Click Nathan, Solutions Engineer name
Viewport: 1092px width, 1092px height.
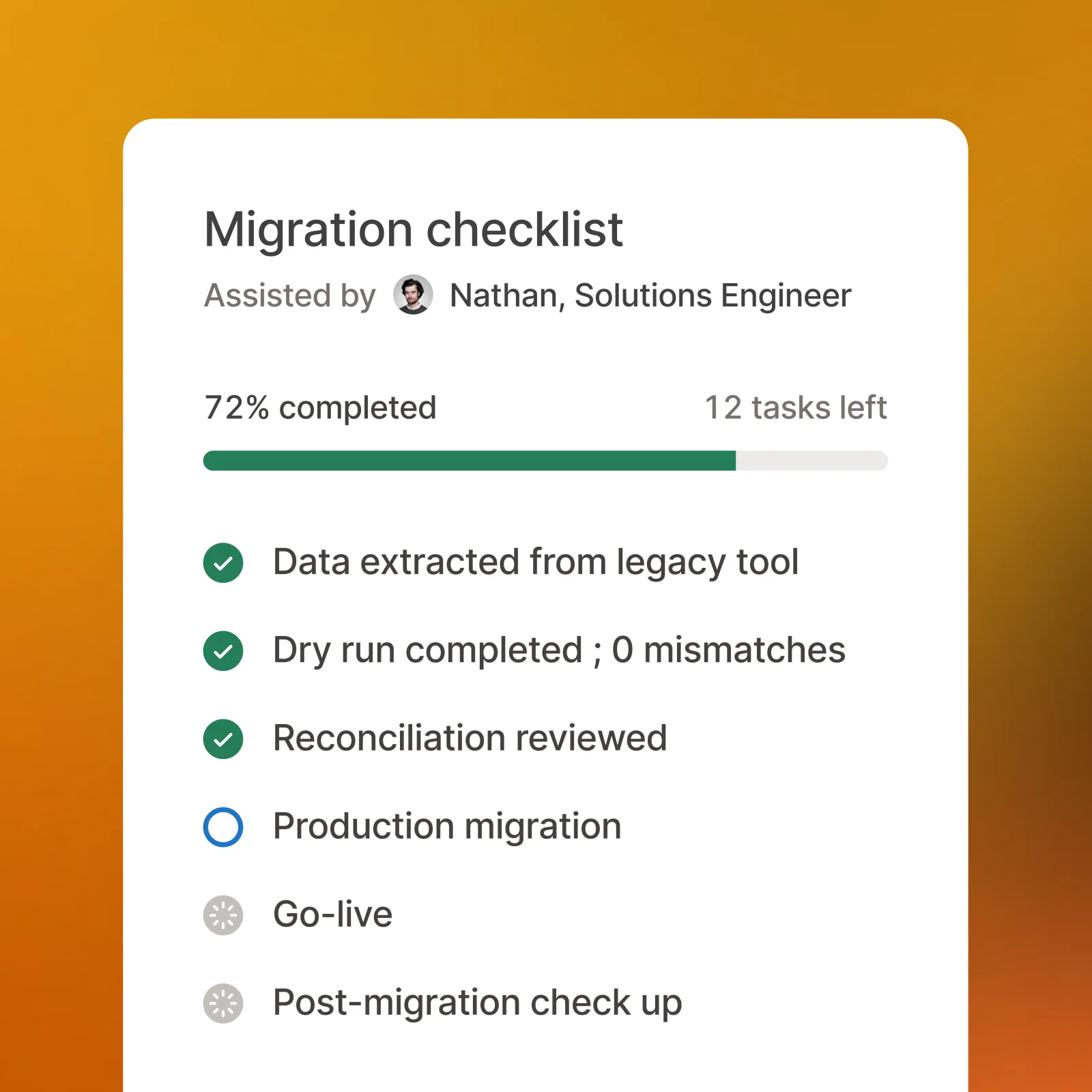pyautogui.click(x=650, y=296)
